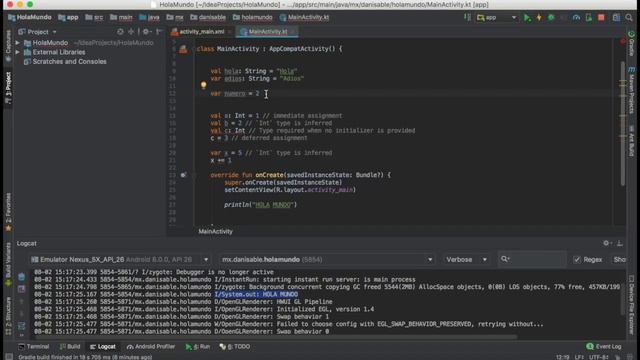Click the lightbulb quick-fix icon in editor
640x360 pixels.
coord(203,85)
